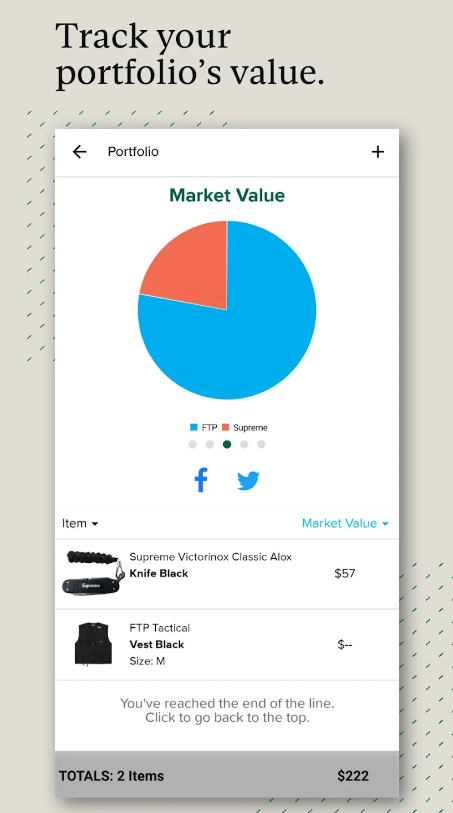
Task: Select the first chart page dot
Action: point(192,444)
